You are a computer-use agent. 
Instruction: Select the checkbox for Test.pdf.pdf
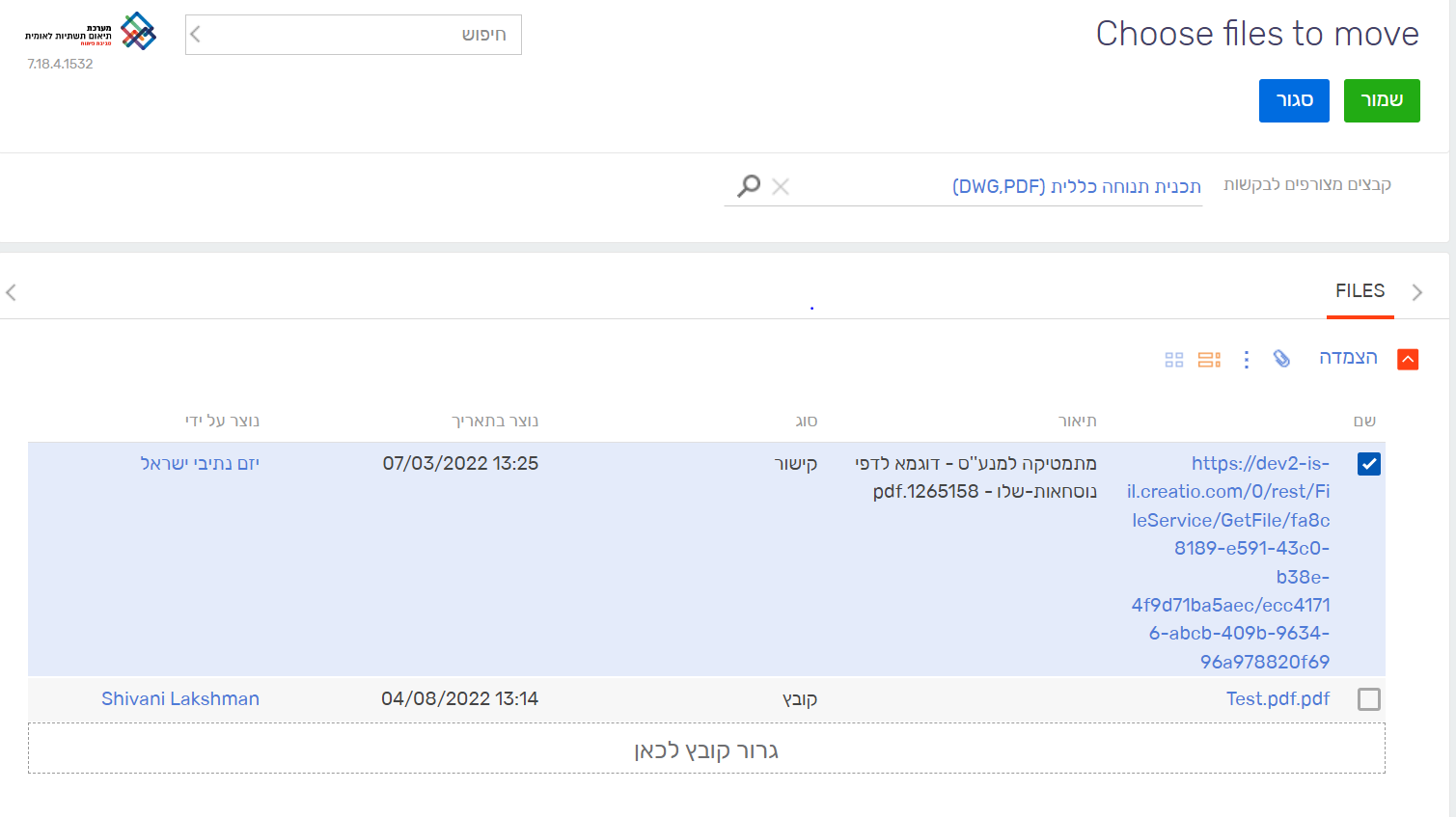1368,699
